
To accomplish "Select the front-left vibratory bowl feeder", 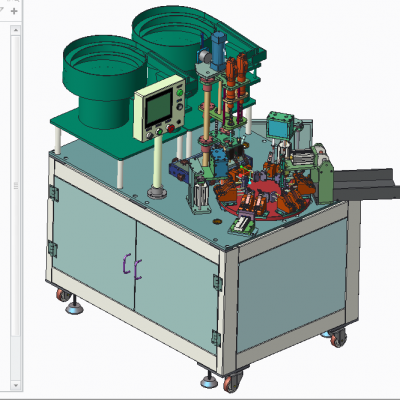I will (x=104, y=81).
